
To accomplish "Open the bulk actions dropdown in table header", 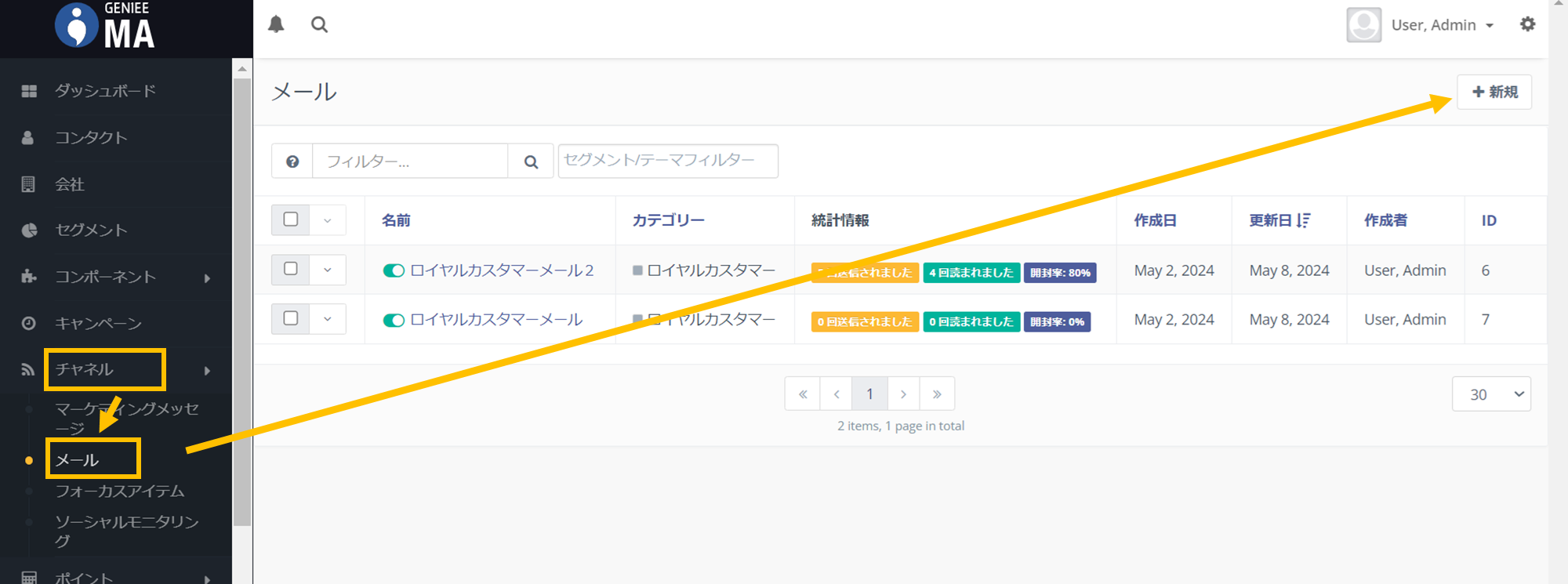I will [x=328, y=220].
